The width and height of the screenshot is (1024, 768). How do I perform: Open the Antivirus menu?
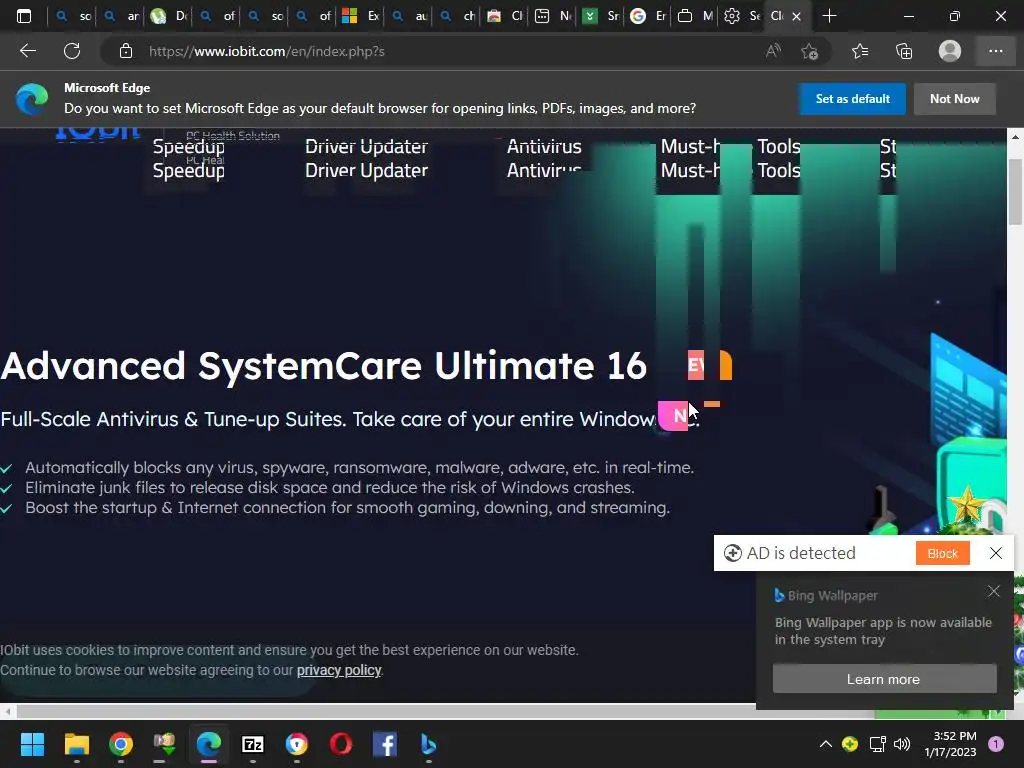[544, 170]
